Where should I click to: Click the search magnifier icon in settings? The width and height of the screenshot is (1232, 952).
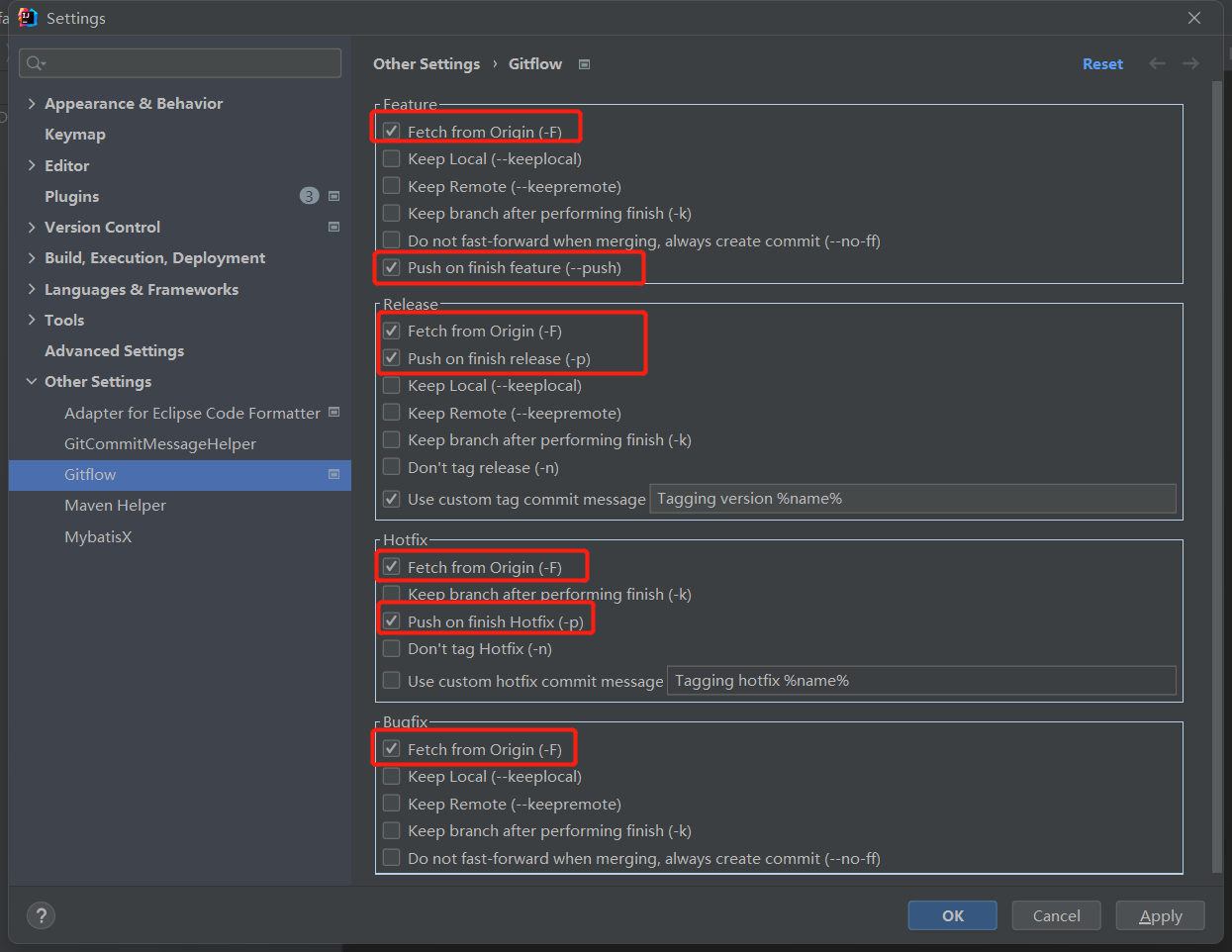(36, 63)
